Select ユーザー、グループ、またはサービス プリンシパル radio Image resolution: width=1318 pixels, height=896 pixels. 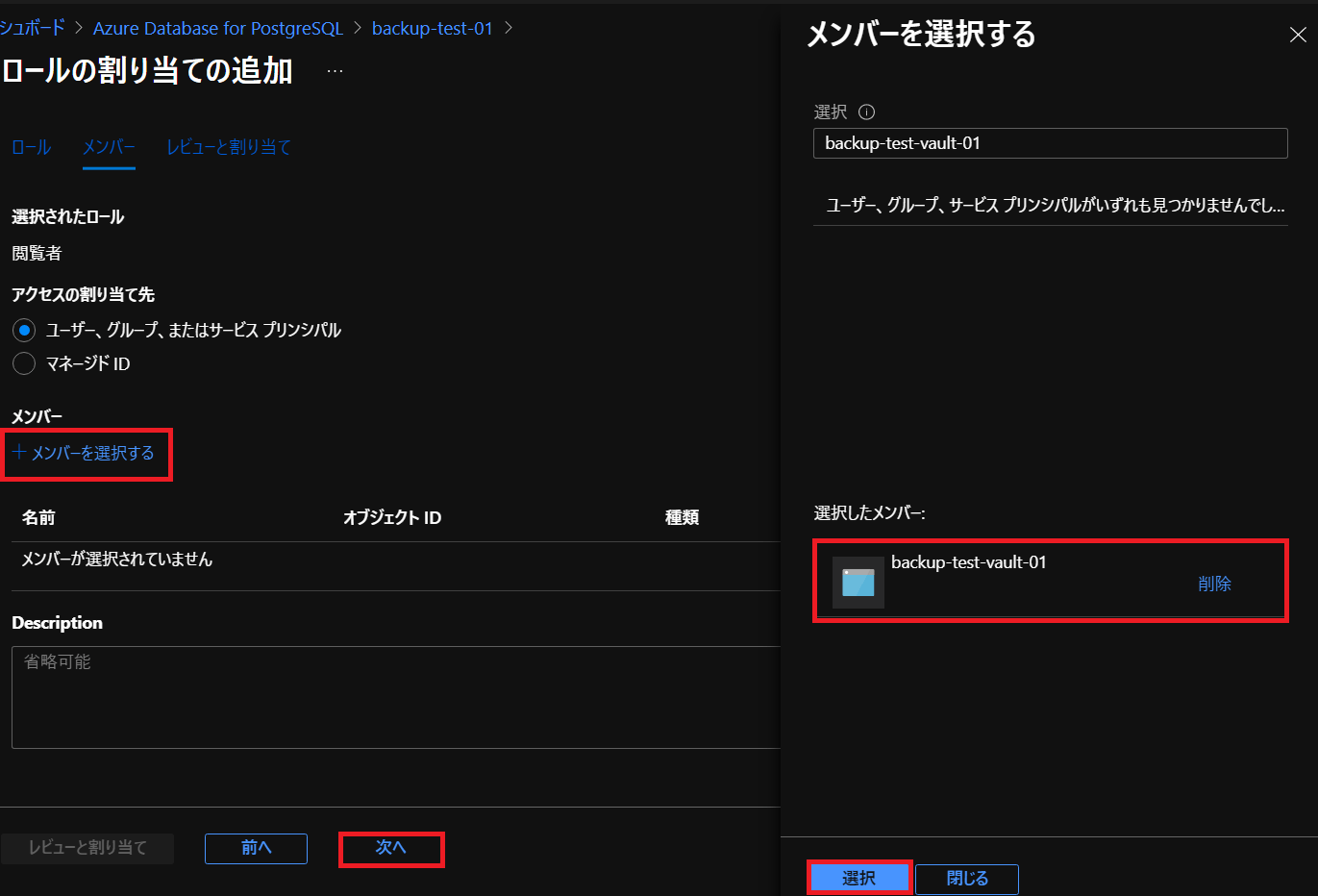[24, 331]
